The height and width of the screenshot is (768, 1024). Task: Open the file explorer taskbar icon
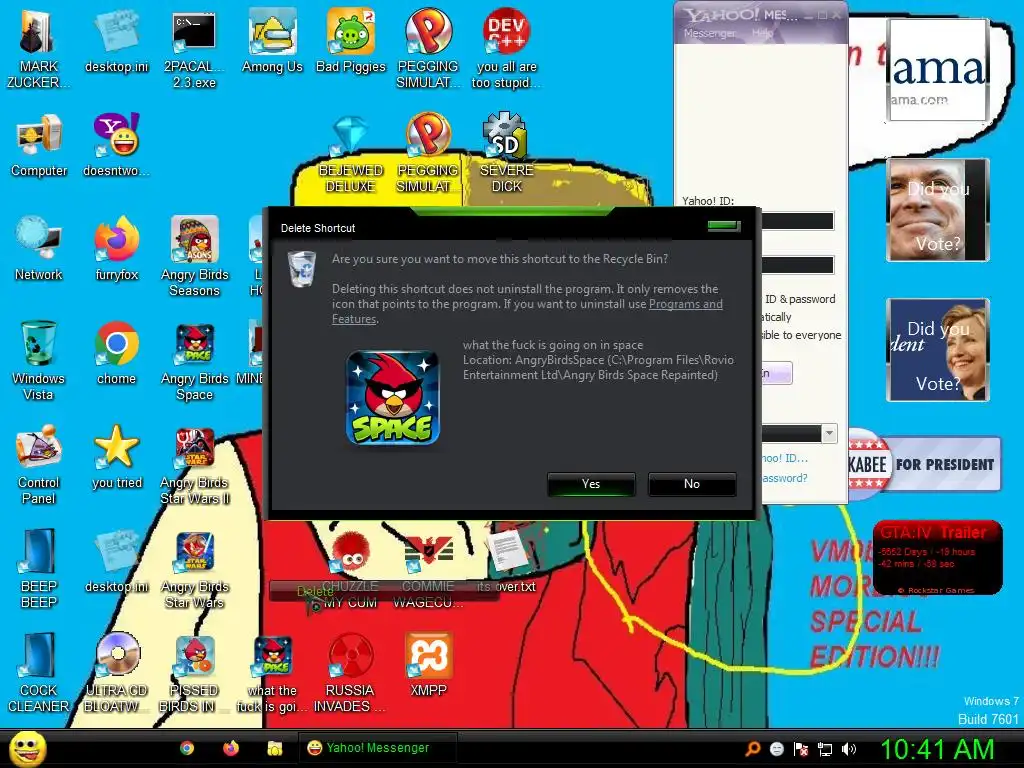click(x=275, y=748)
